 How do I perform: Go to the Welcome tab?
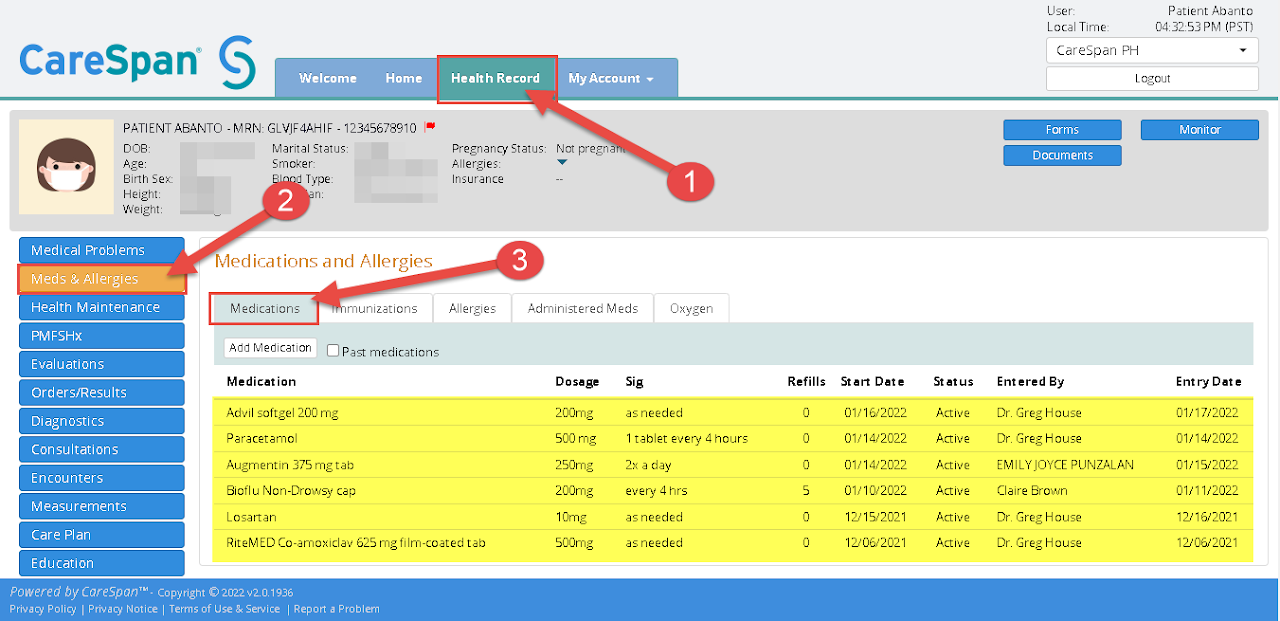tap(328, 78)
